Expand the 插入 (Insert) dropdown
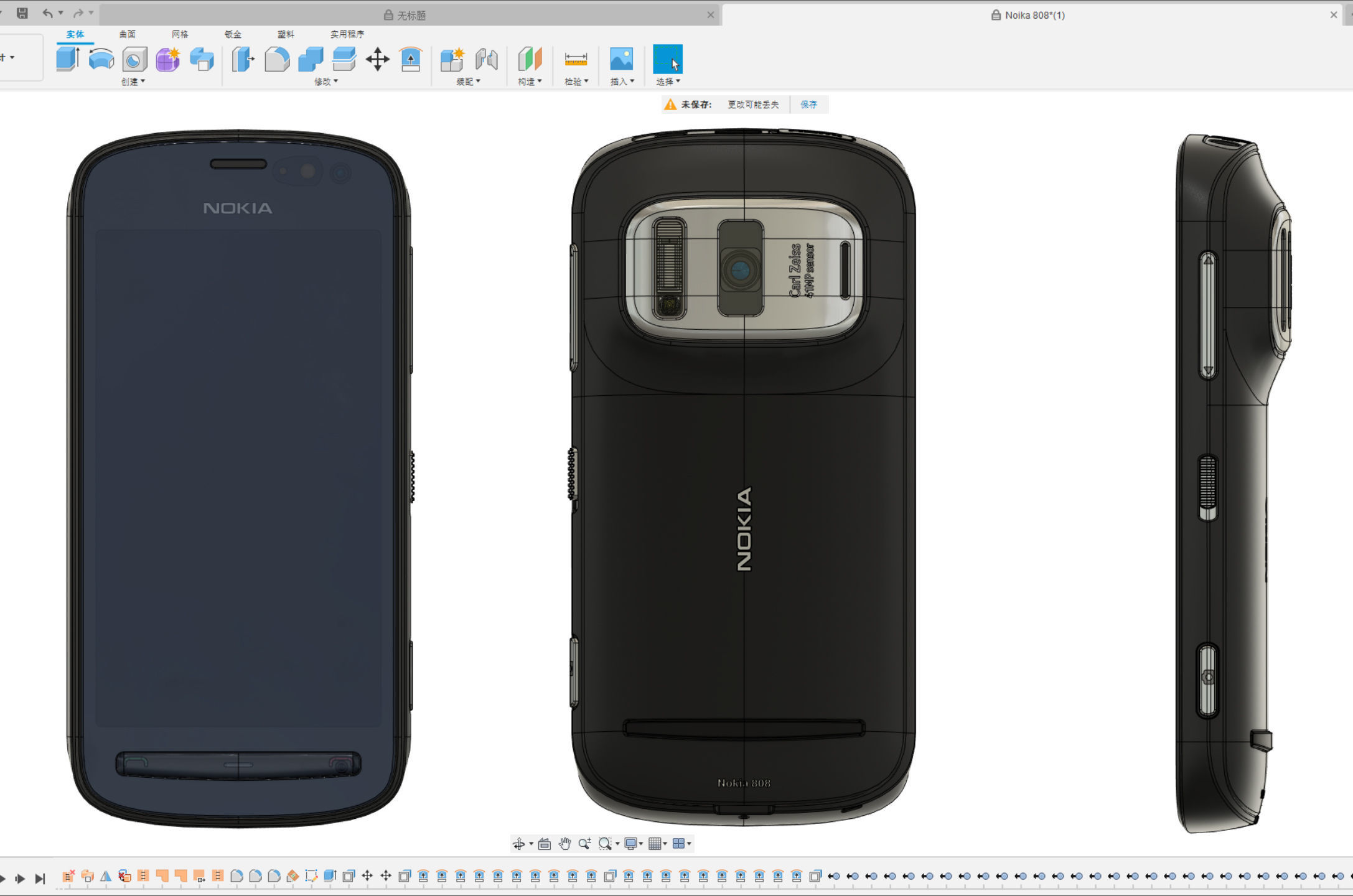Image resolution: width=1353 pixels, height=896 pixels. pos(622,82)
